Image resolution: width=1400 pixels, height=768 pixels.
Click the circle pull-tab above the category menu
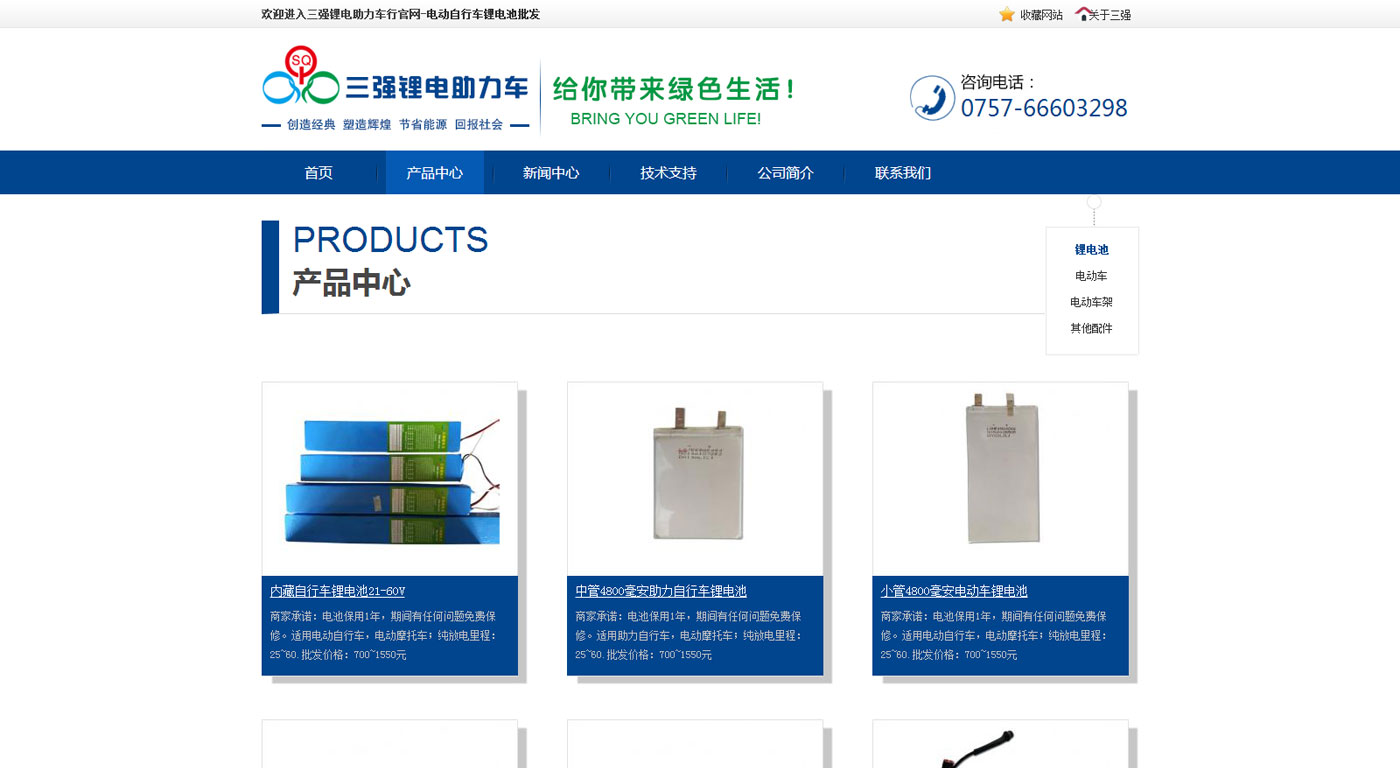[x=1094, y=201]
